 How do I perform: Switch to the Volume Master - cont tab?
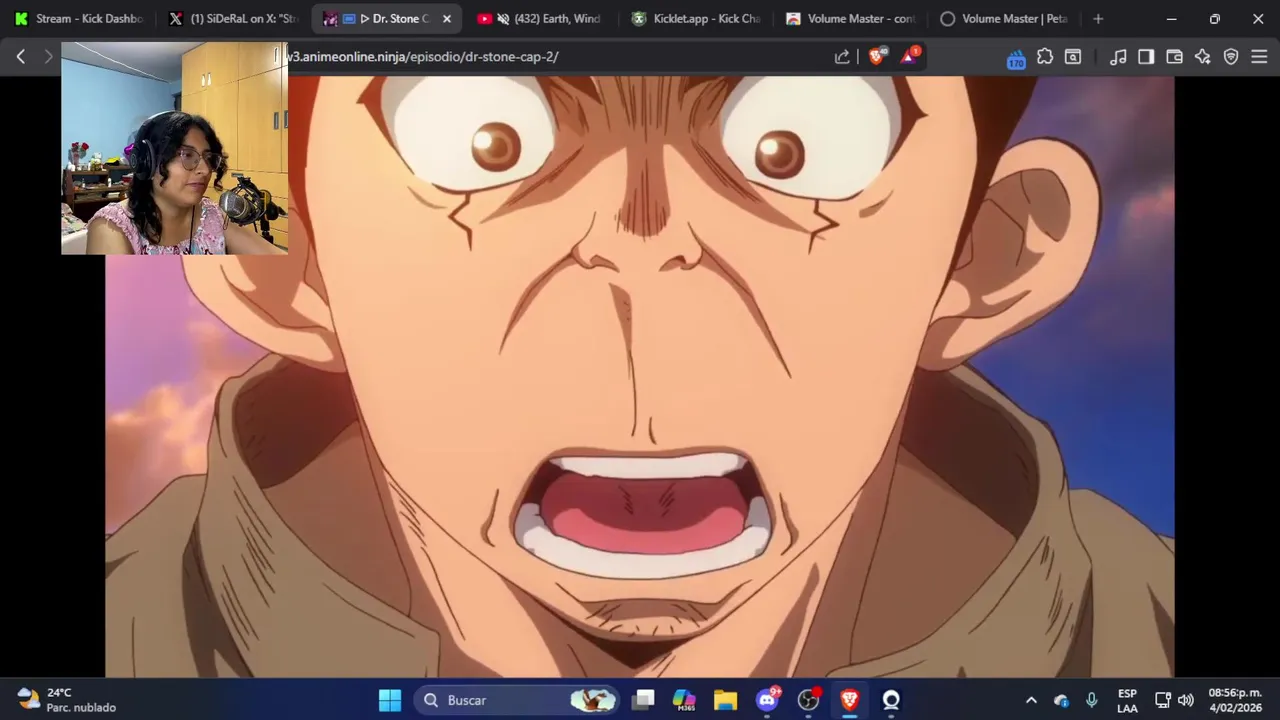click(x=850, y=19)
